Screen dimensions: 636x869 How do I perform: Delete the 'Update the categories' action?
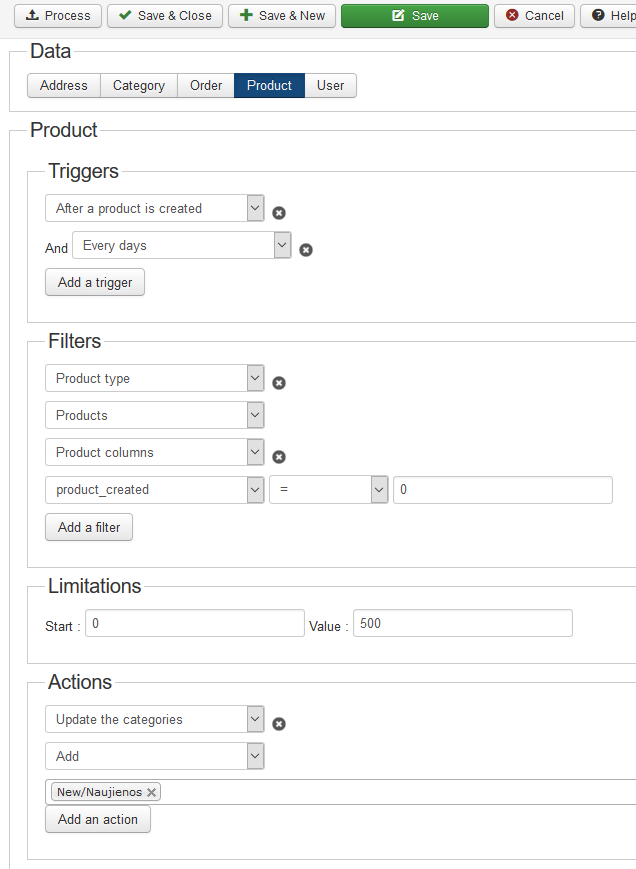(279, 724)
